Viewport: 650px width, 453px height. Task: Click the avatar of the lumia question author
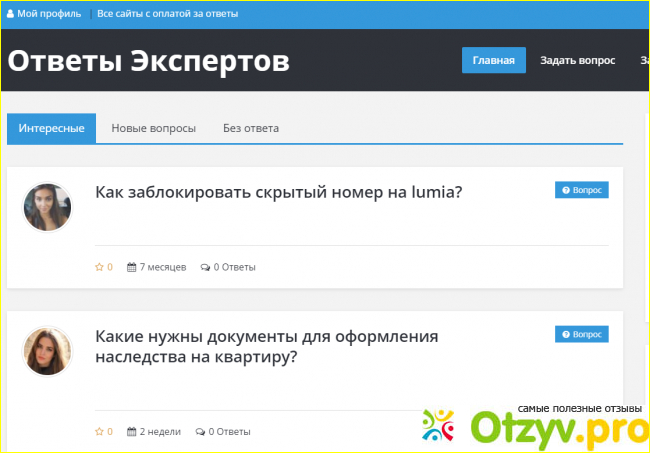coord(47,207)
